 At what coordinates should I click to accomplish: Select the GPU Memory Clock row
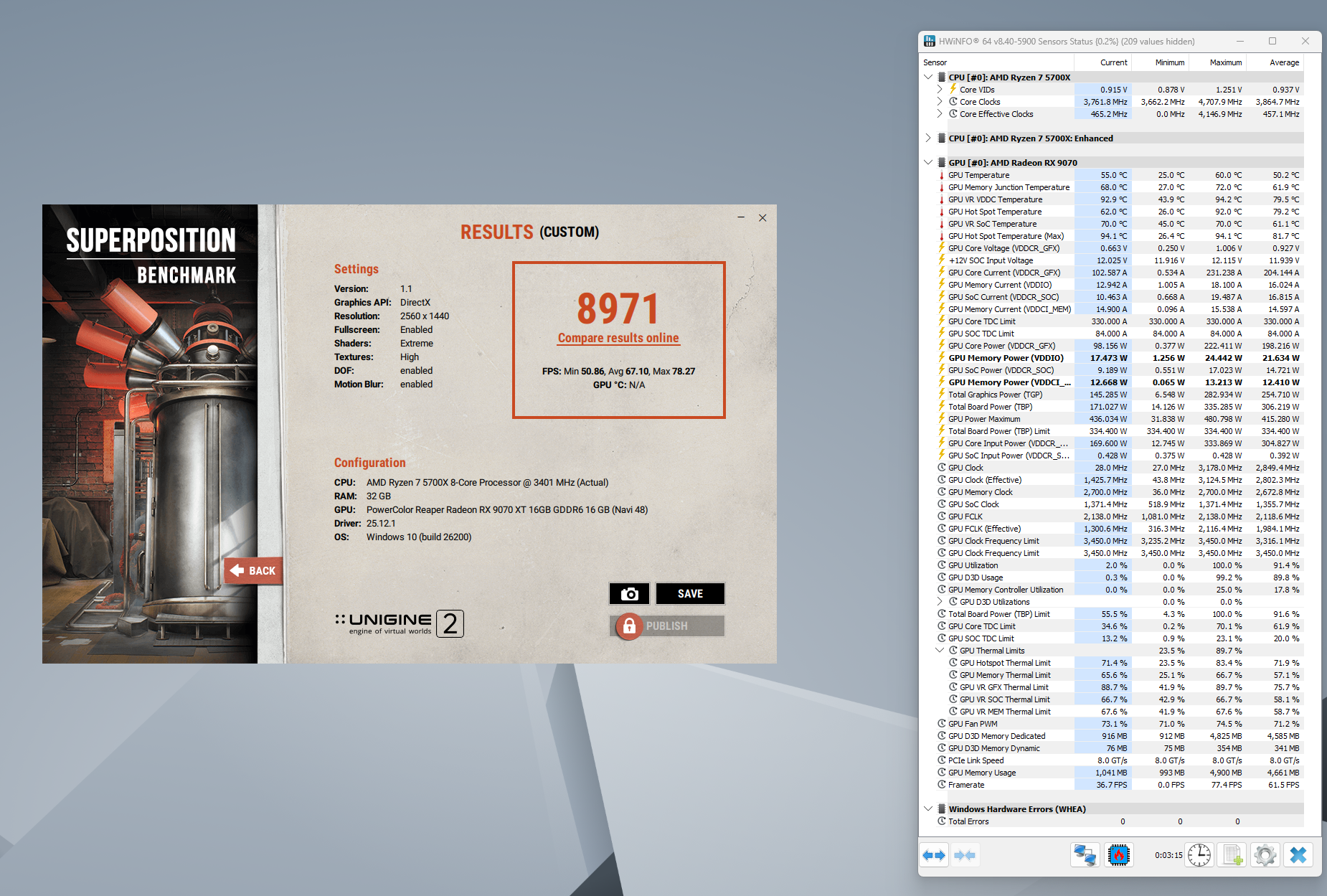point(1119,492)
